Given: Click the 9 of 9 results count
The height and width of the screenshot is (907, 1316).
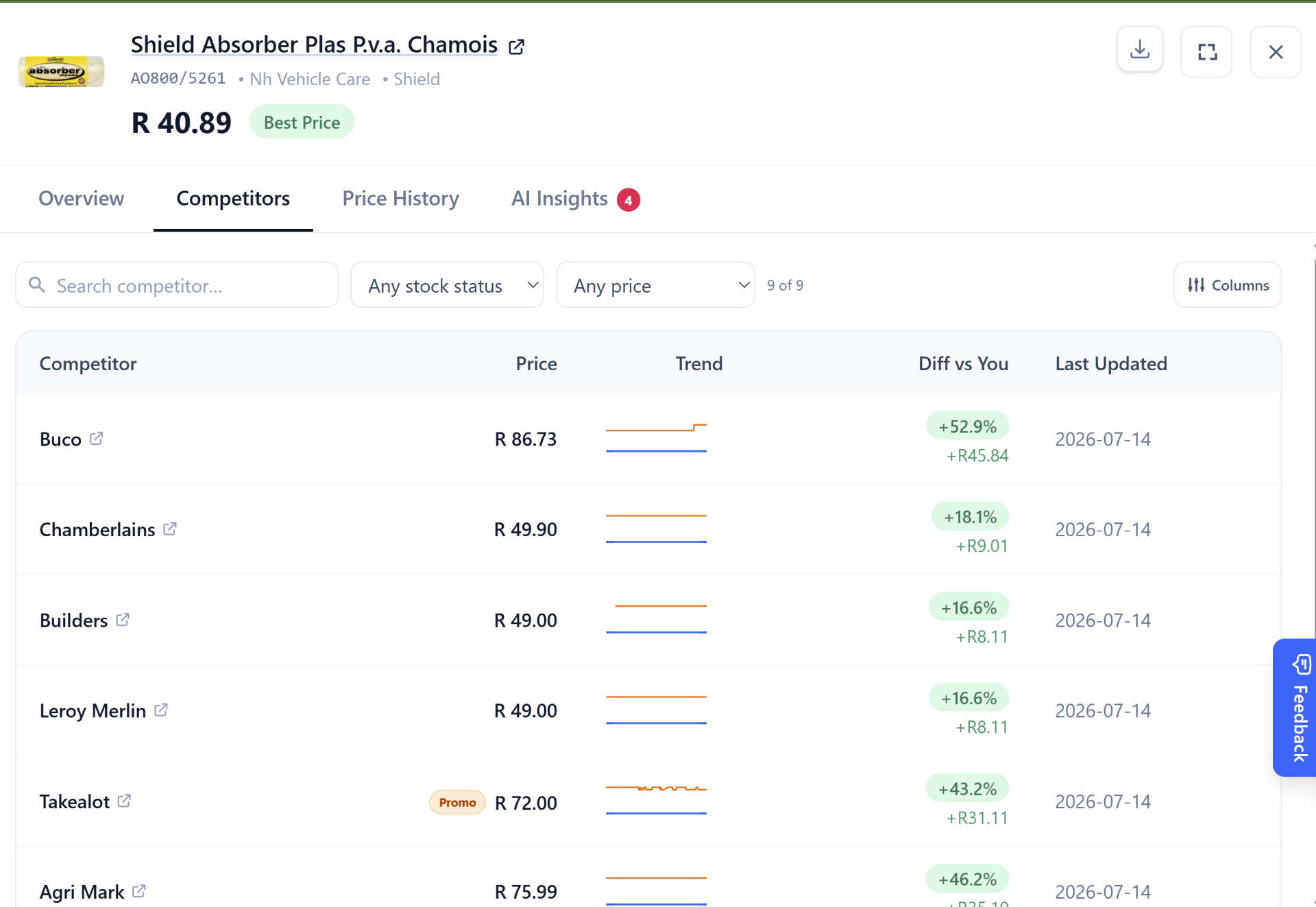Looking at the screenshot, I should pos(785,285).
